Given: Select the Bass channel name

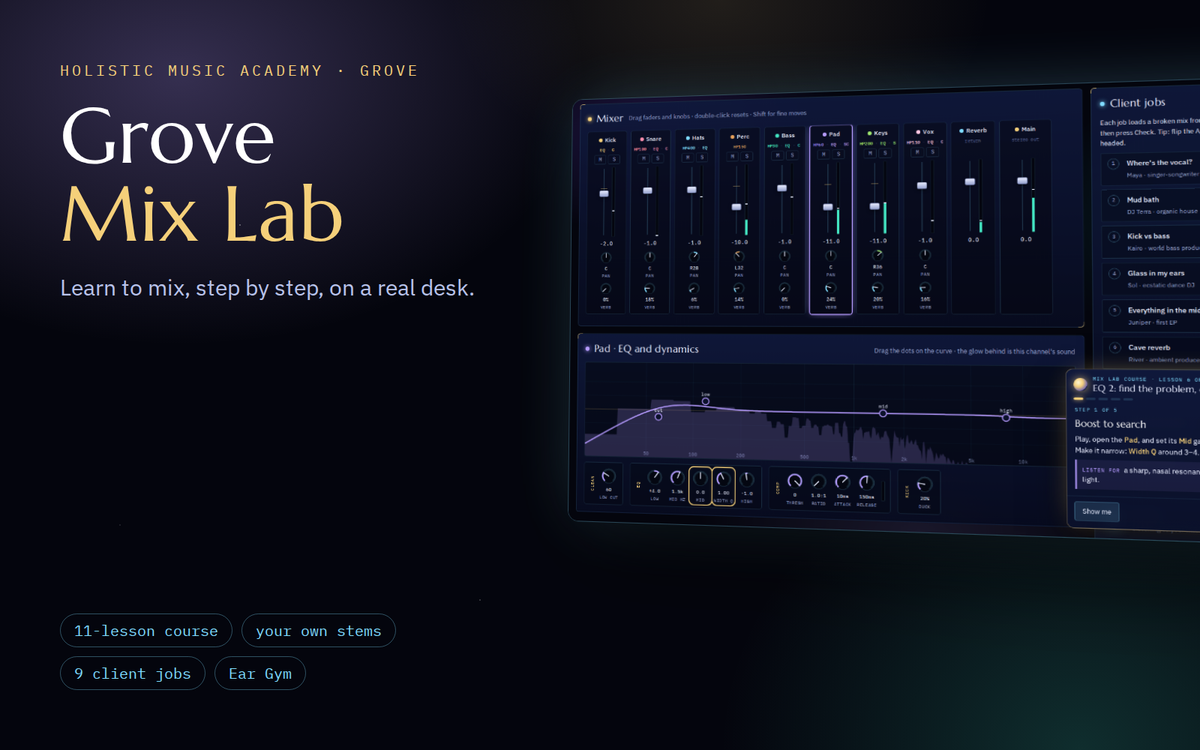Looking at the screenshot, I should pyautogui.click(x=788, y=136).
